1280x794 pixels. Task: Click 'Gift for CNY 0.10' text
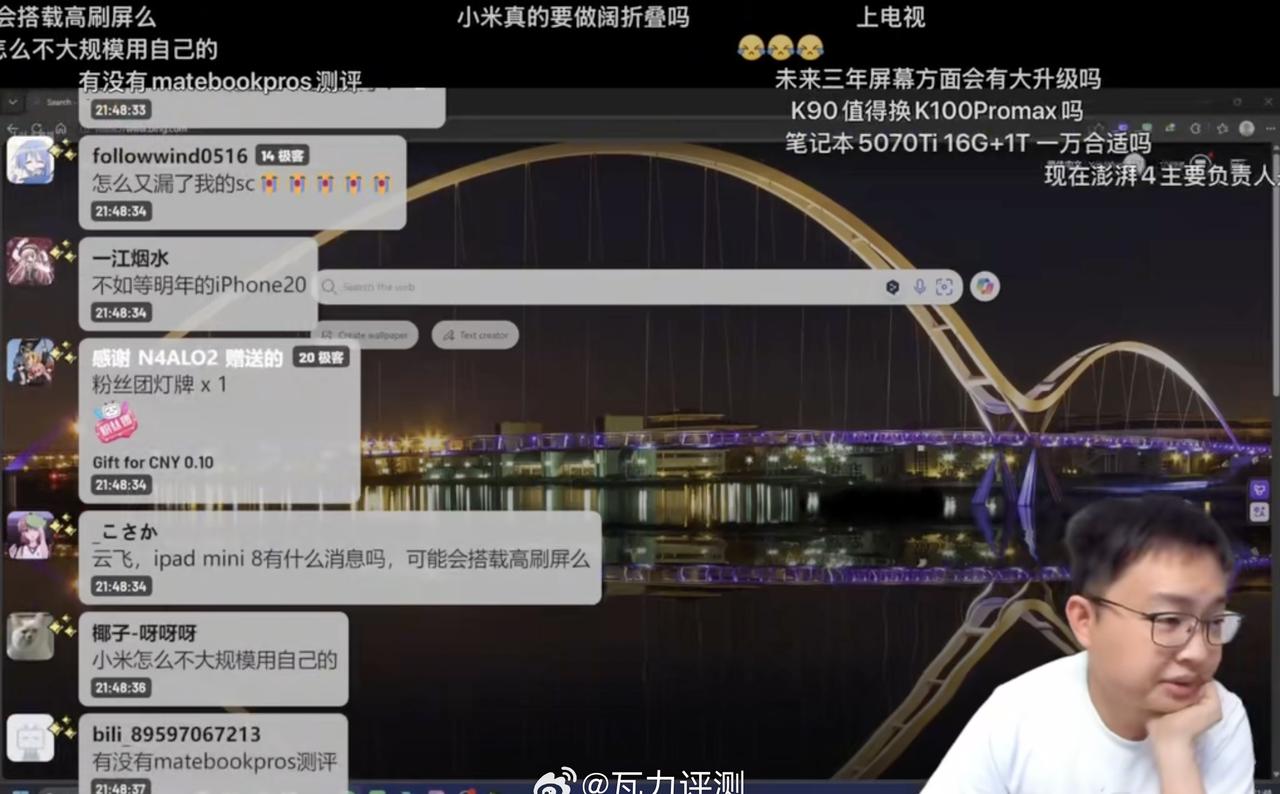(x=153, y=463)
